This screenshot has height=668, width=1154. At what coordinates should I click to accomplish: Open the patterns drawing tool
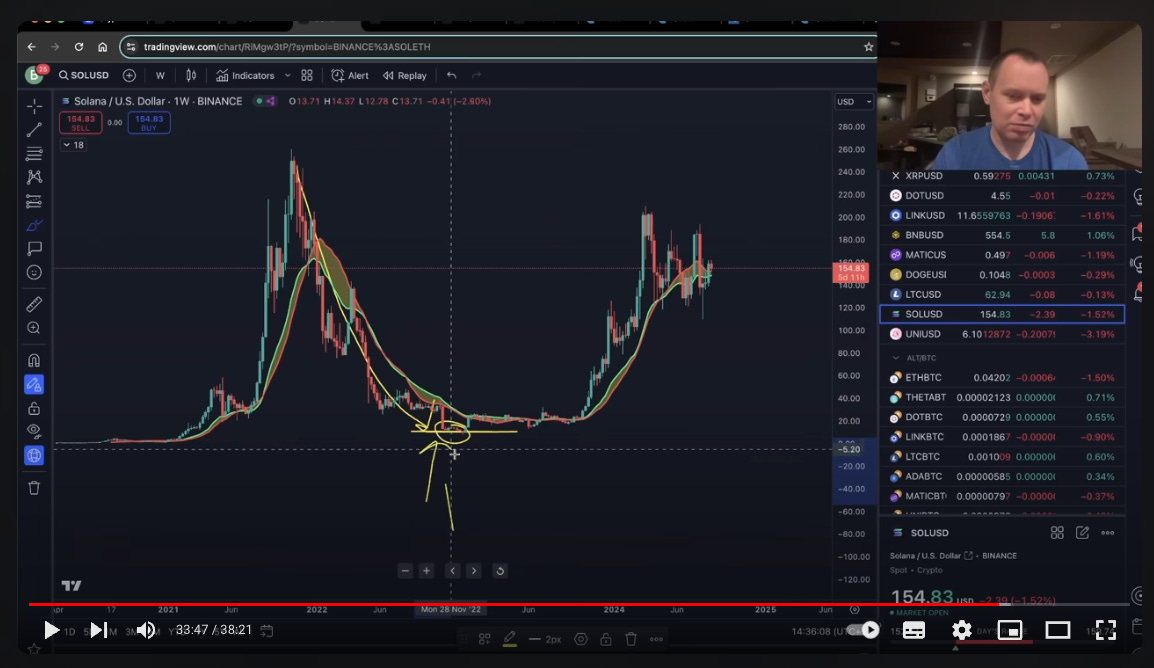(x=34, y=177)
